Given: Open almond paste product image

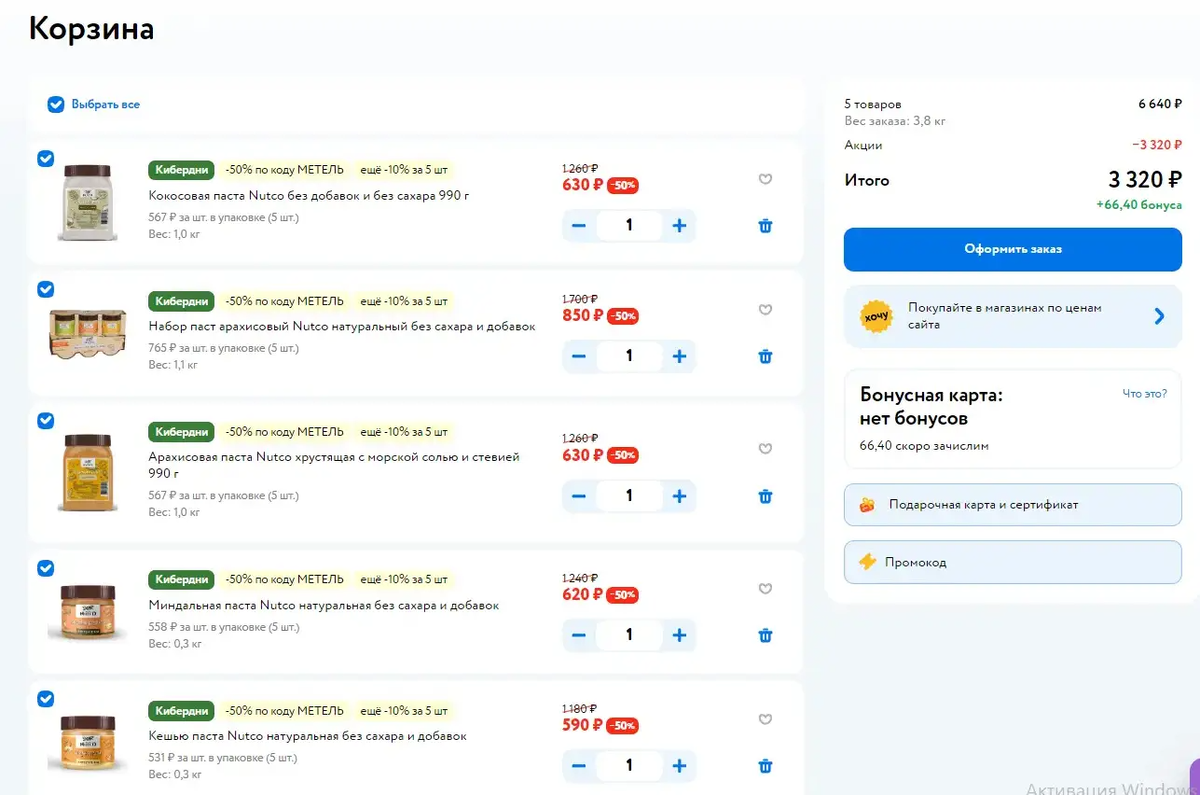Looking at the screenshot, I should [x=88, y=612].
